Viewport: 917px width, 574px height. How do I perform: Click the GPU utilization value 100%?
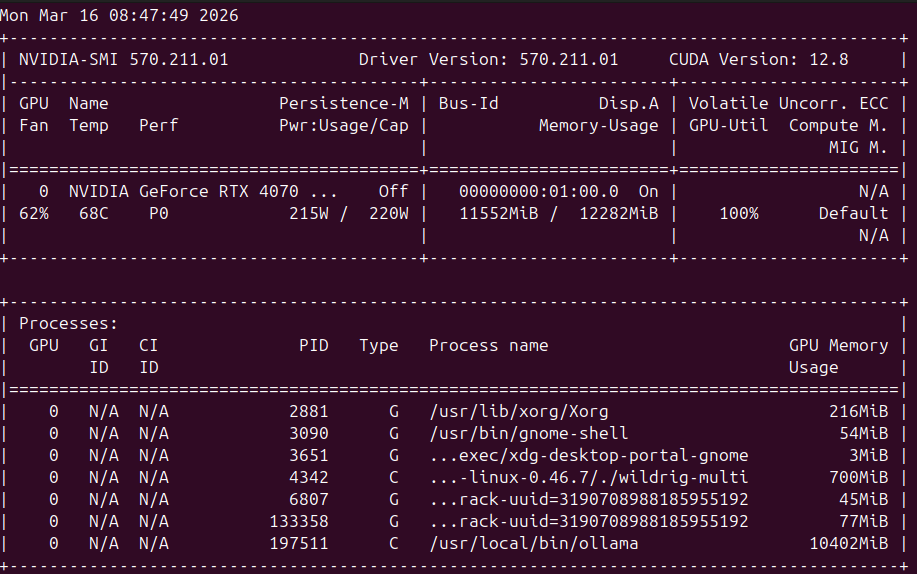point(739,214)
